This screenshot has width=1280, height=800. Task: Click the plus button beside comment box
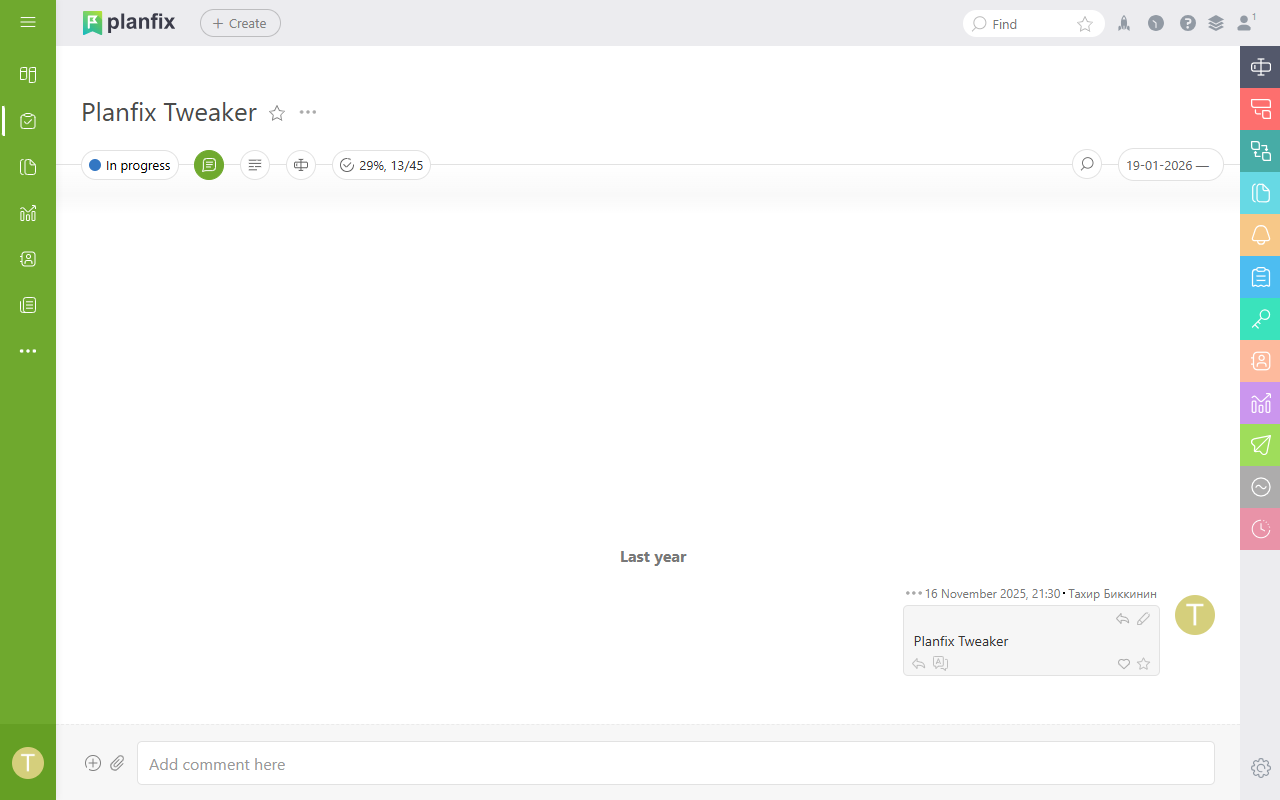93,763
